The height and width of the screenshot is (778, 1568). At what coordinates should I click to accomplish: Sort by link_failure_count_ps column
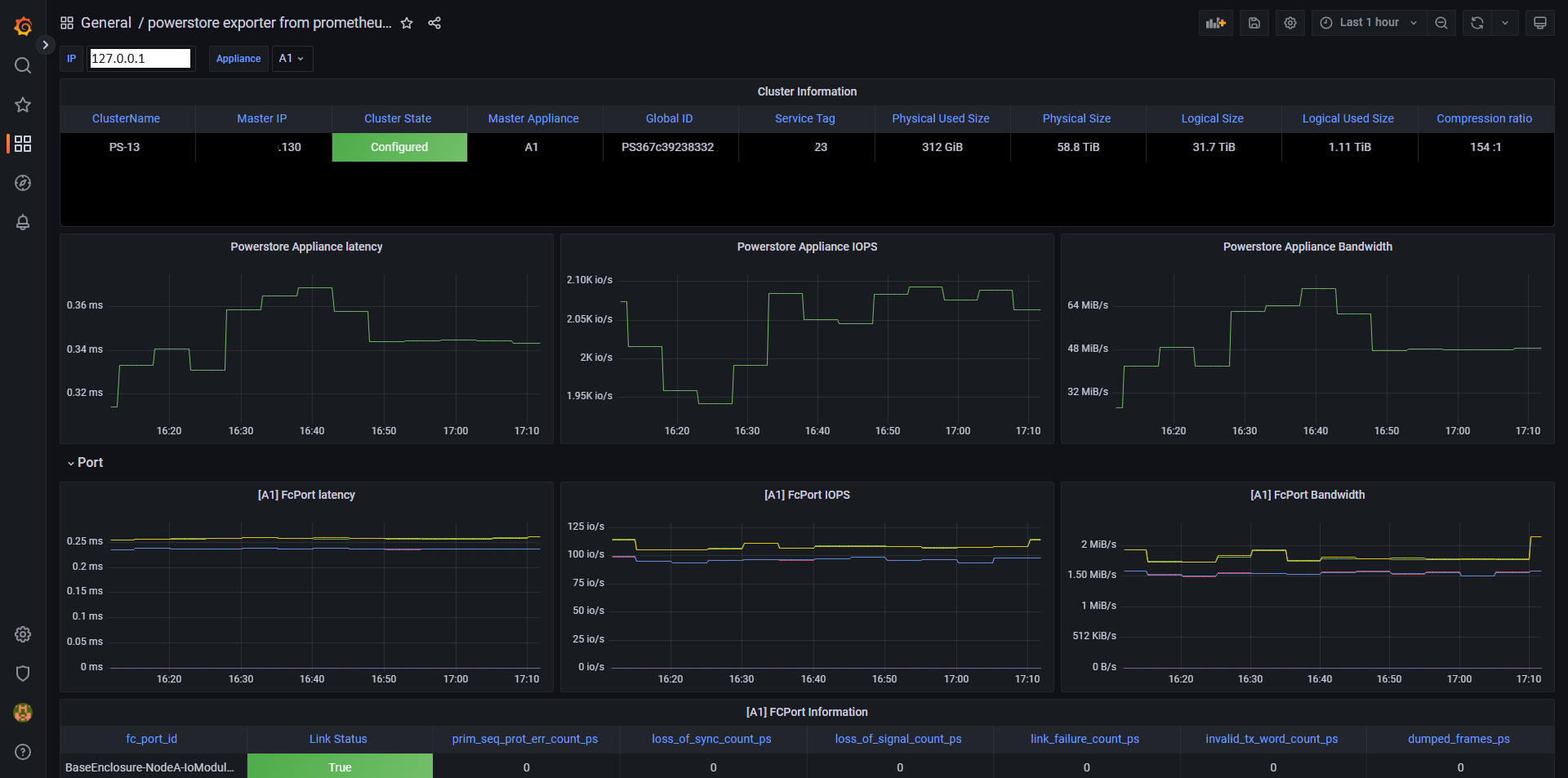pyautogui.click(x=1085, y=739)
